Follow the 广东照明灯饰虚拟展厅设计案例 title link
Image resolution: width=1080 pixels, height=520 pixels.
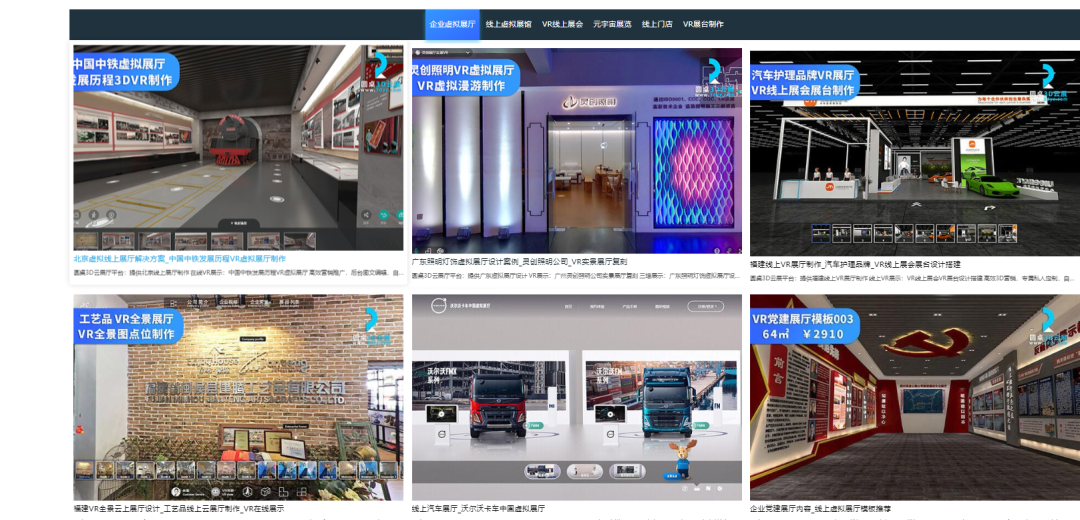[519, 262]
